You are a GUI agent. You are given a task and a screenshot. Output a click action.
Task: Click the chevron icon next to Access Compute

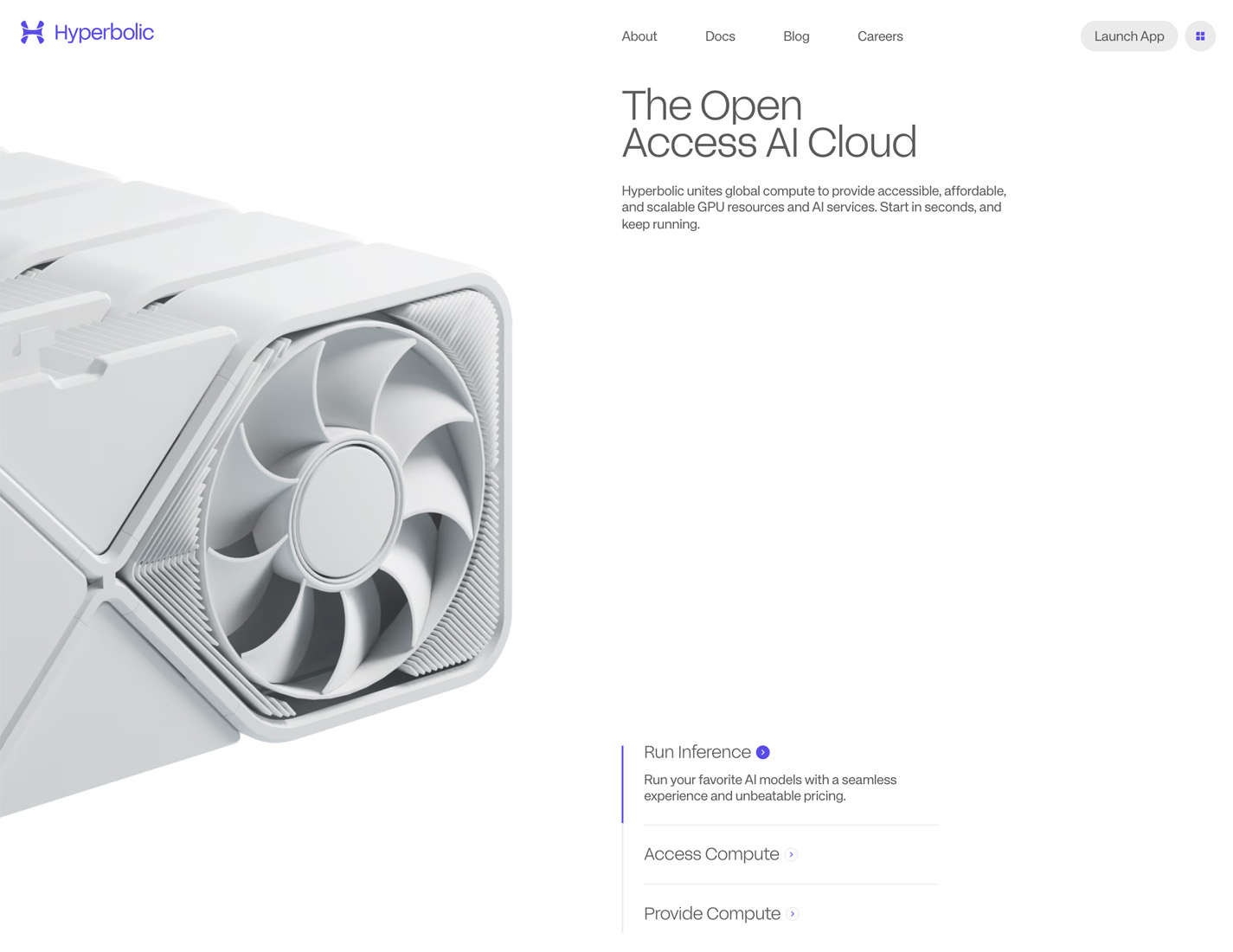click(791, 854)
